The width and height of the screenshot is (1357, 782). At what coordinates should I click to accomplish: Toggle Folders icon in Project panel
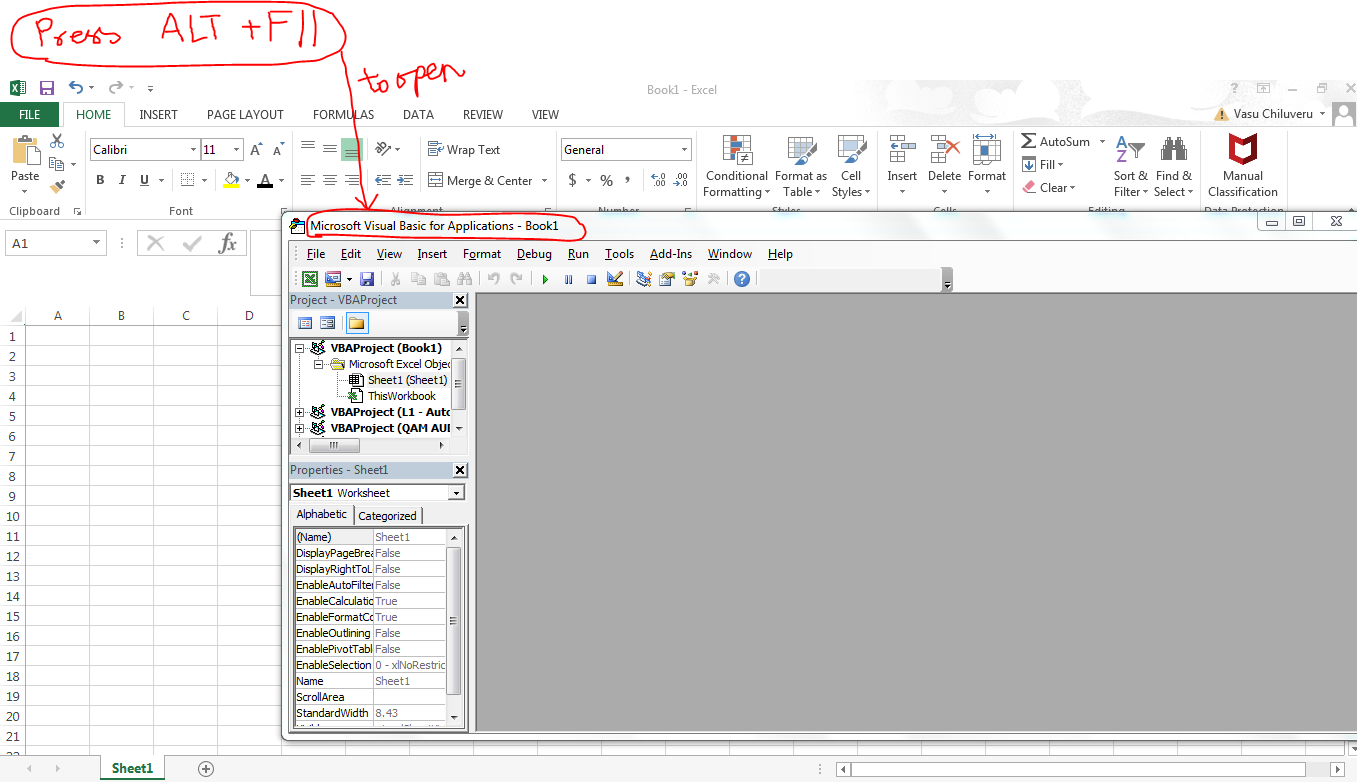[x=357, y=323]
